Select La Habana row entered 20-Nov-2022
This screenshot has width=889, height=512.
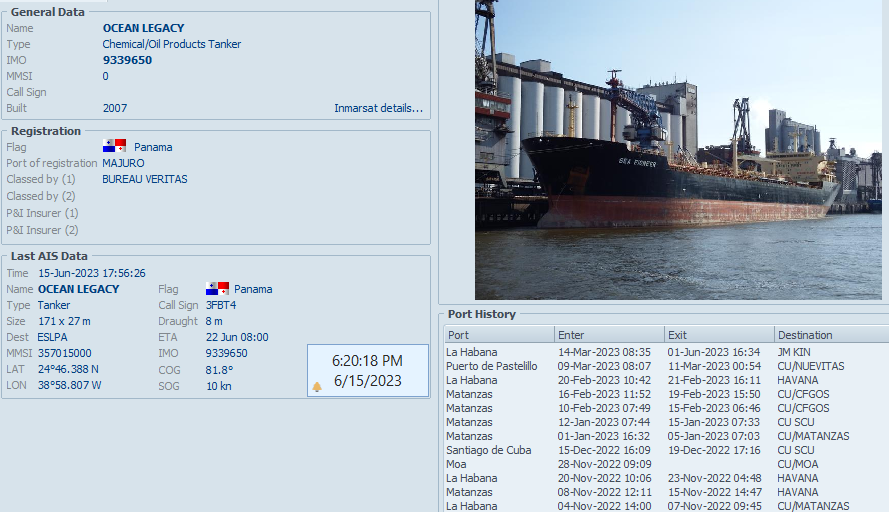pyautogui.click(x=666, y=478)
